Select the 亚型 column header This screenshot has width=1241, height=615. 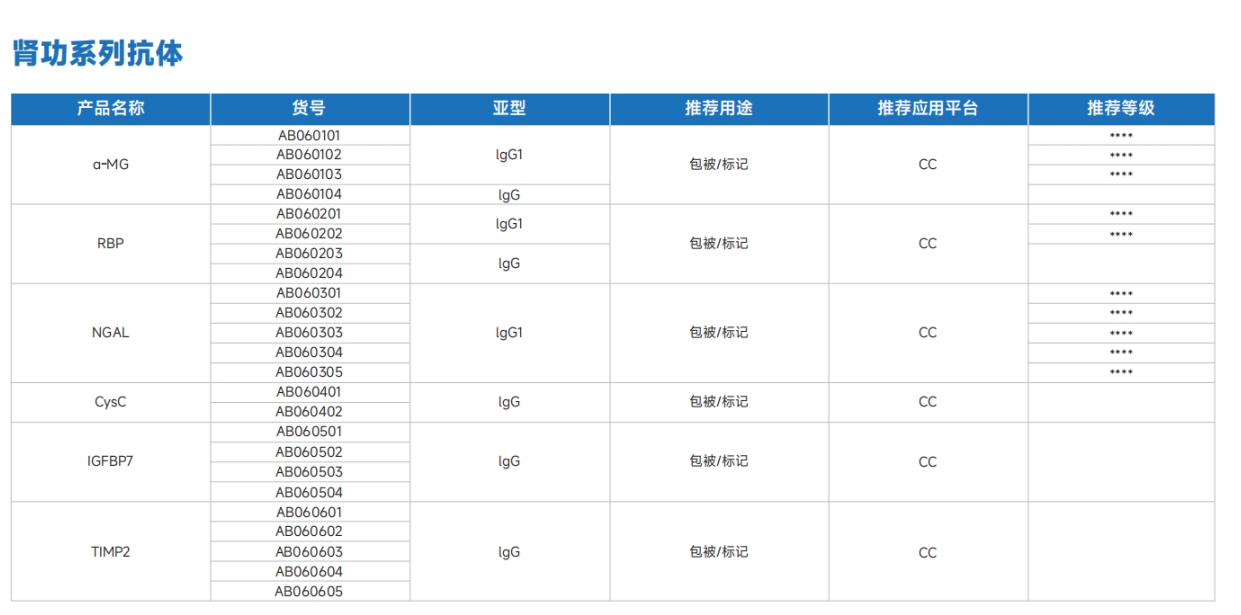click(x=509, y=109)
